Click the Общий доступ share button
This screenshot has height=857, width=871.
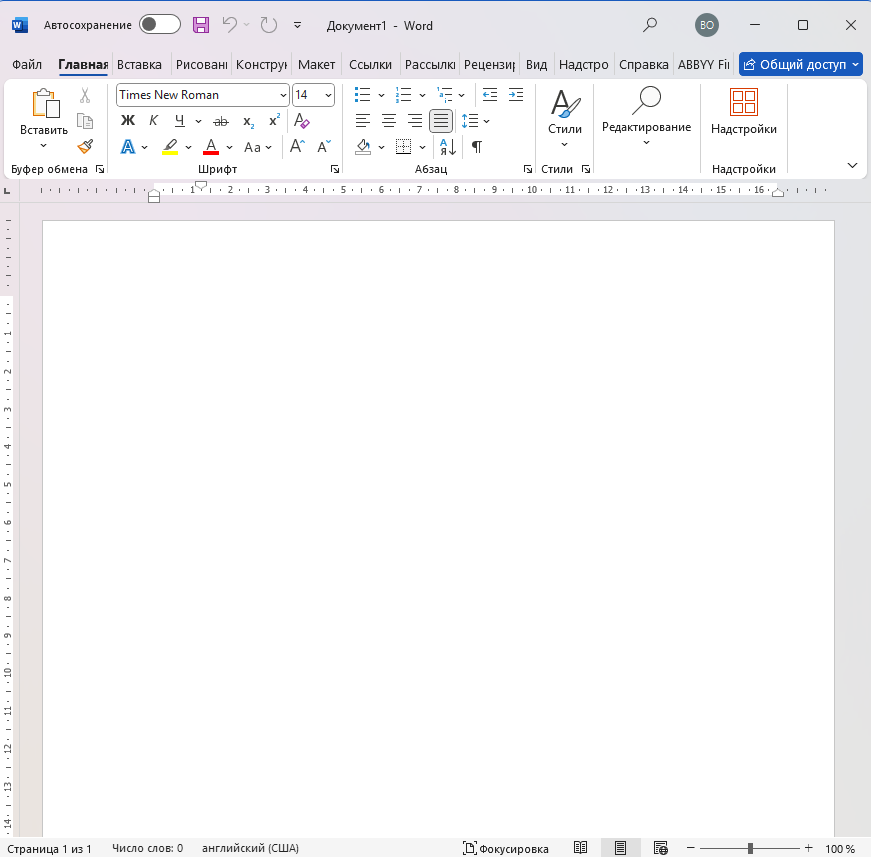pos(800,65)
